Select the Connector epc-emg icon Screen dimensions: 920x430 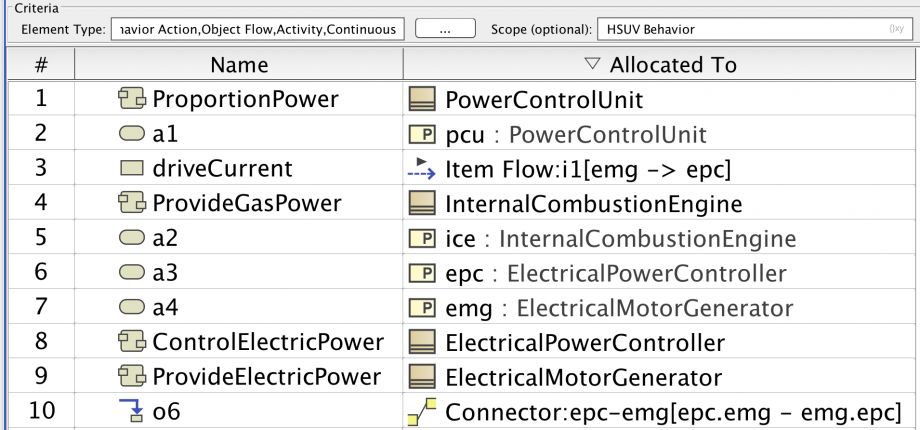(x=422, y=412)
